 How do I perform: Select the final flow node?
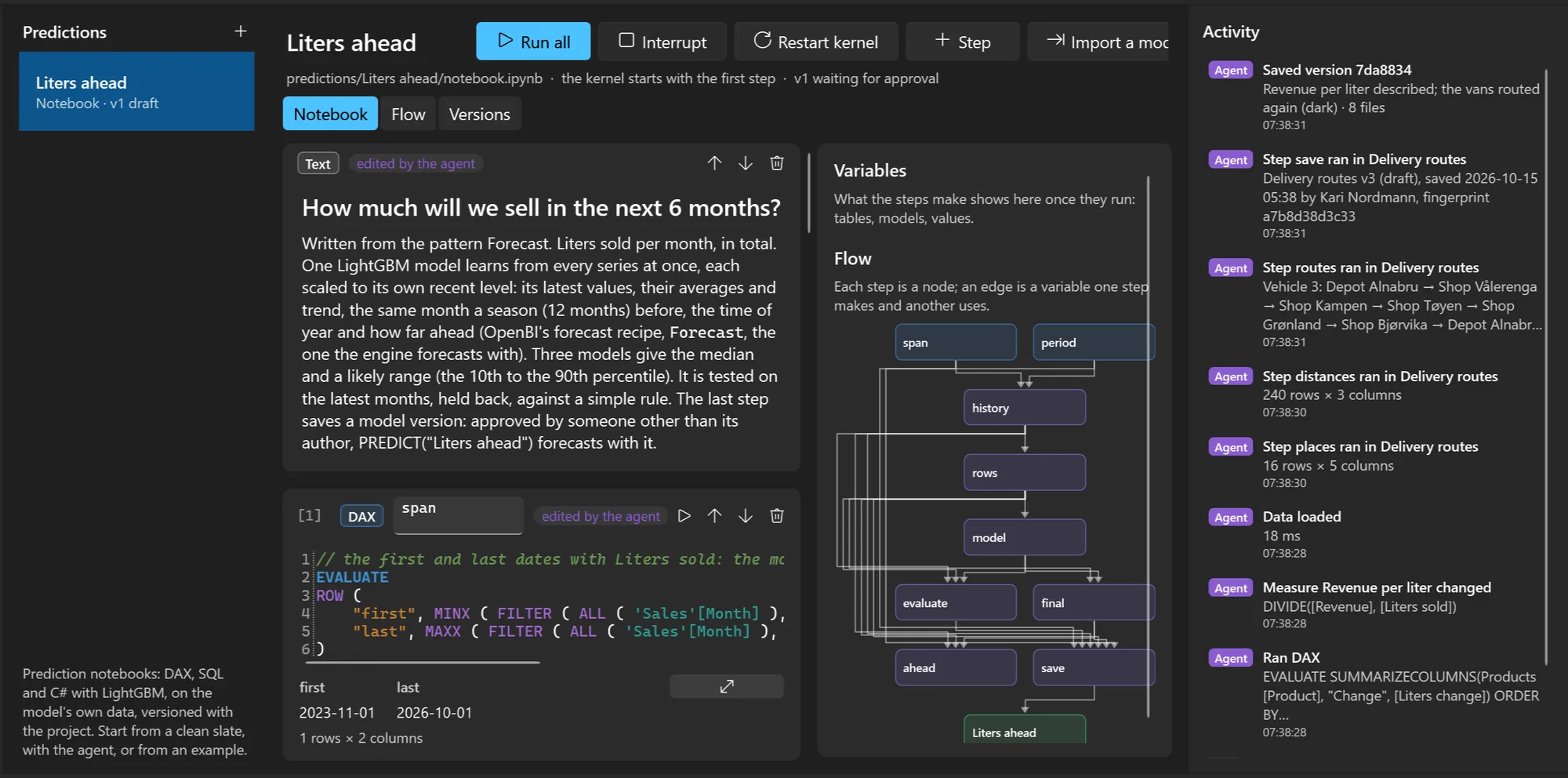(x=1093, y=603)
